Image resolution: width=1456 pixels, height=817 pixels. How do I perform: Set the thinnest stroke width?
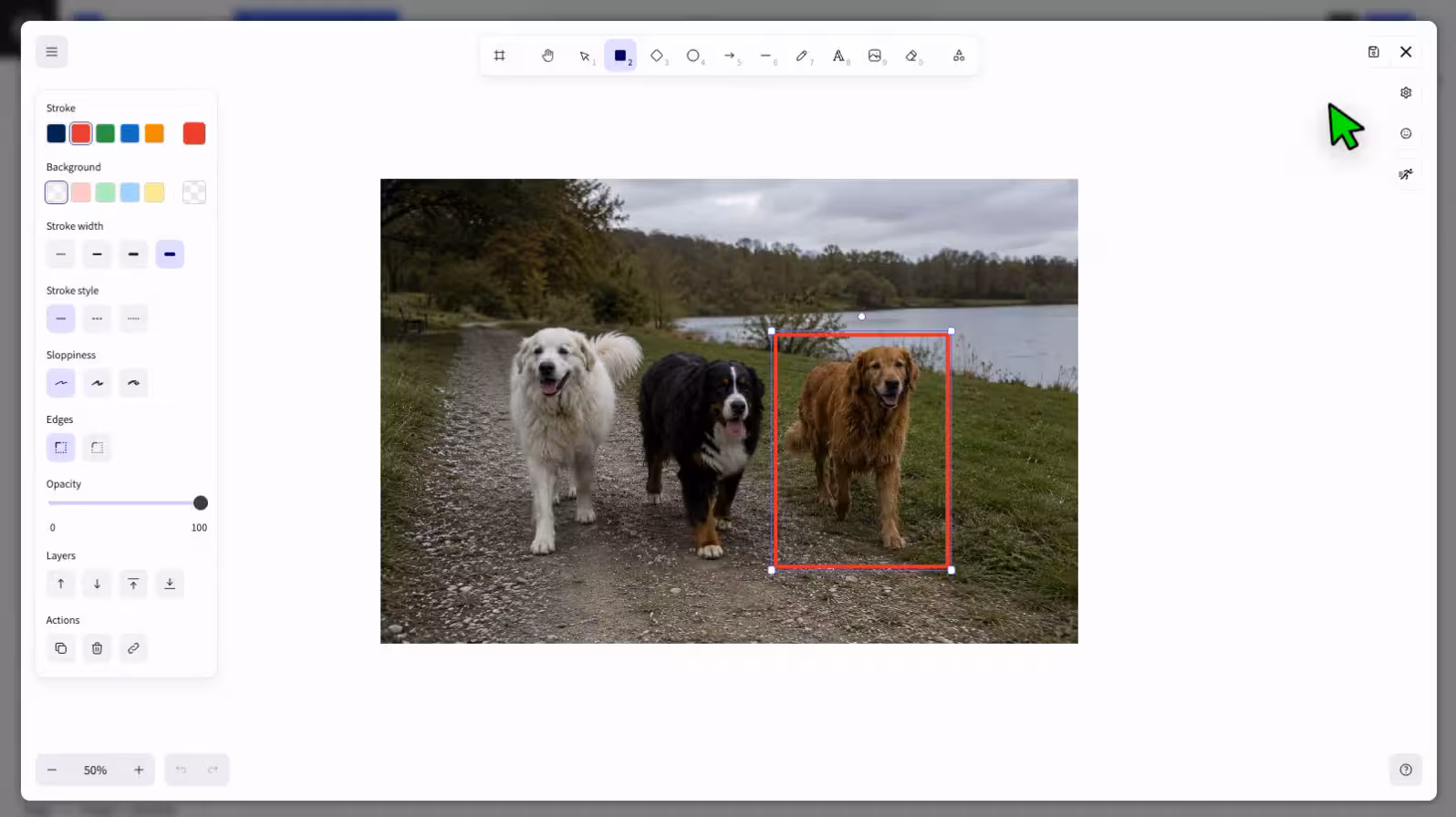61,254
